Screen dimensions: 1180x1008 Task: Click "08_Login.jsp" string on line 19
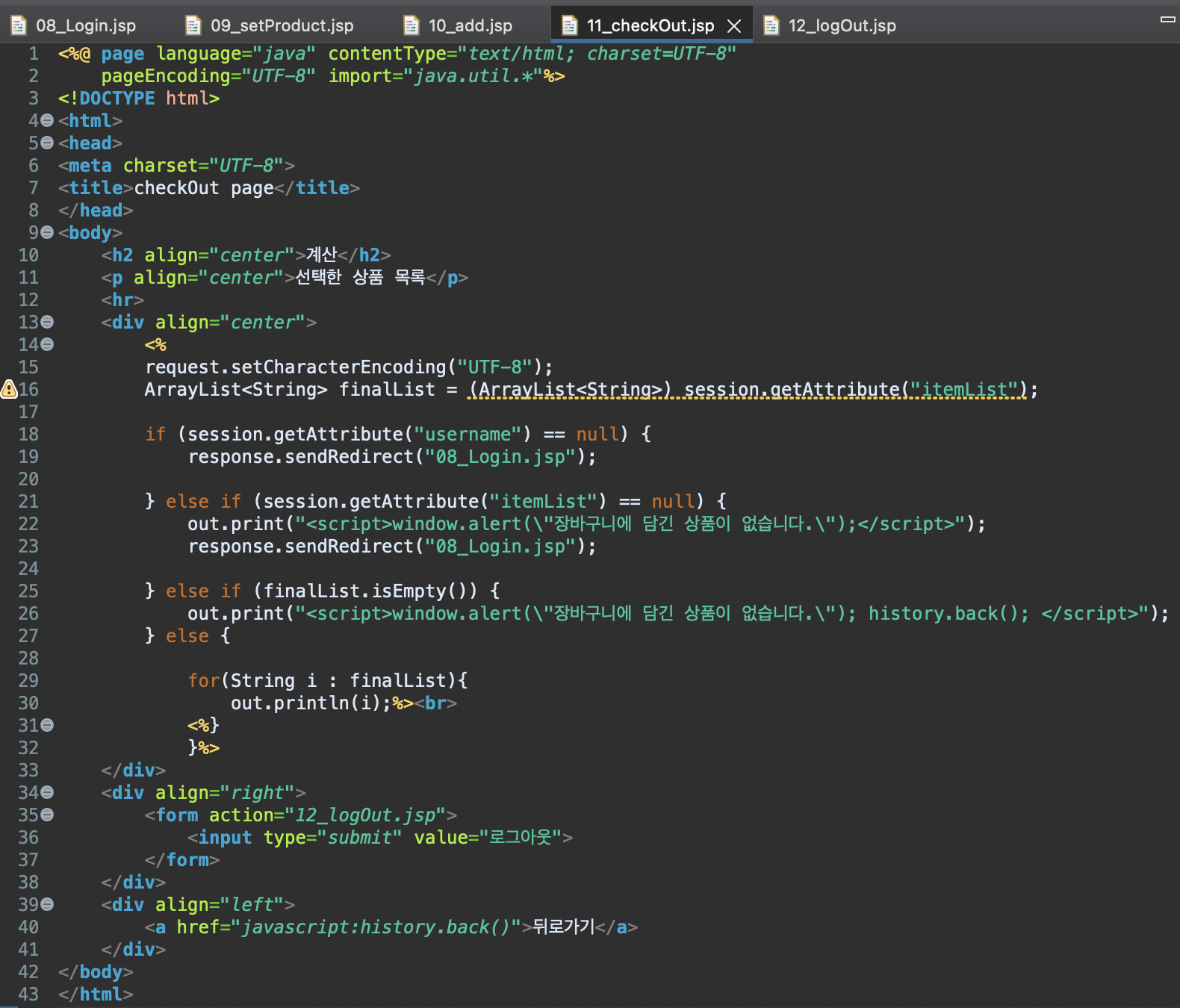coord(500,457)
